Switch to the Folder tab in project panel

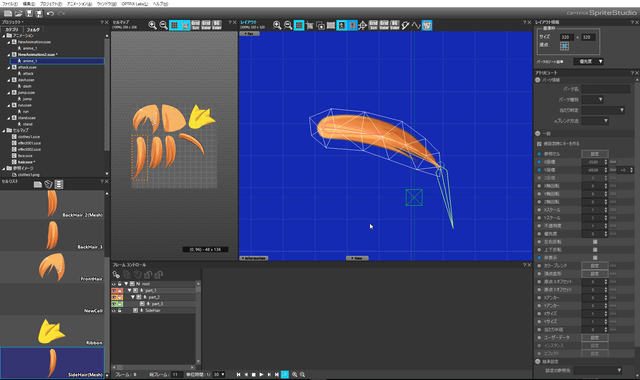33,30
